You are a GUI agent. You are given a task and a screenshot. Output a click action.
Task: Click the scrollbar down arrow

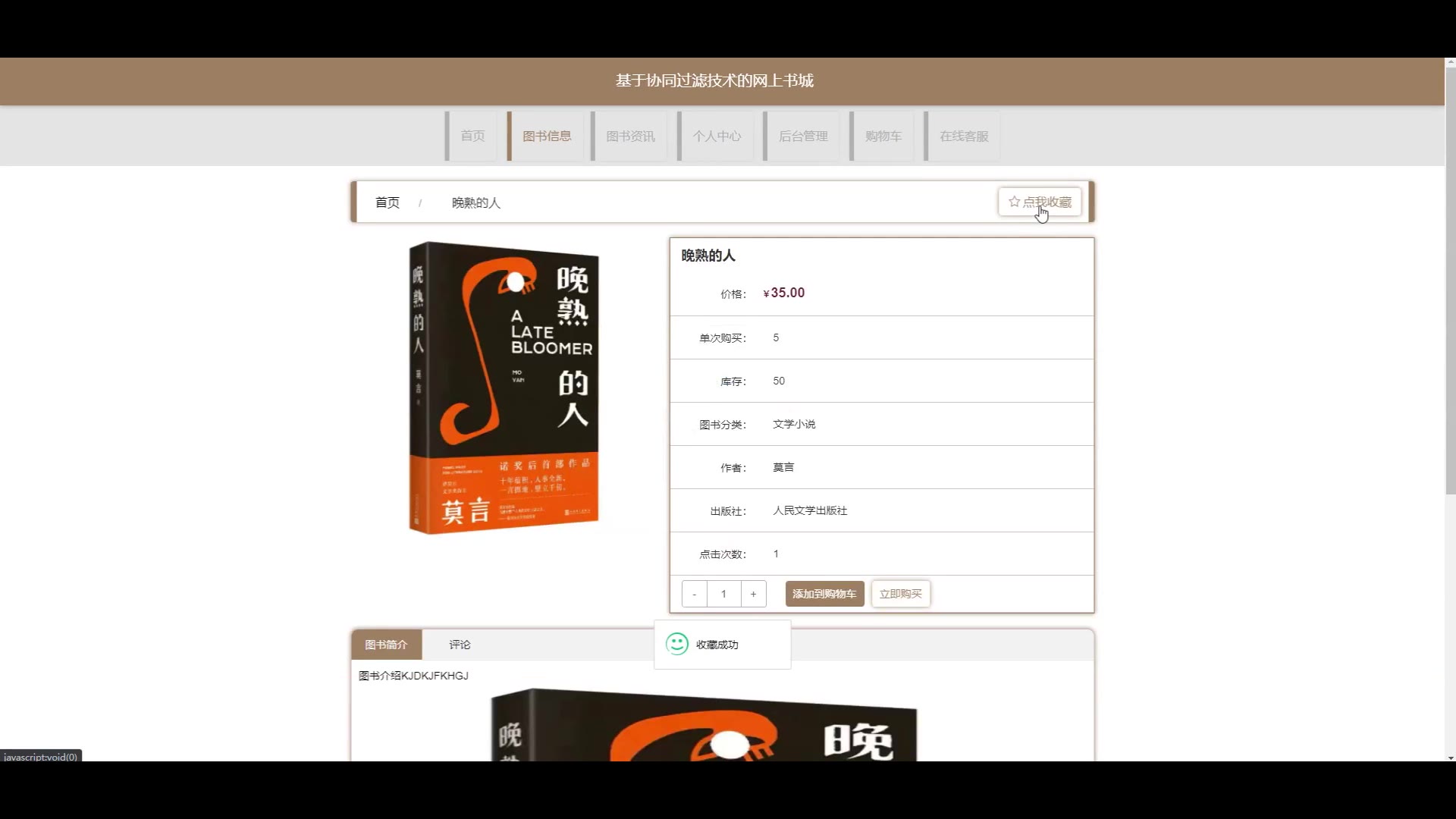(1450, 757)
